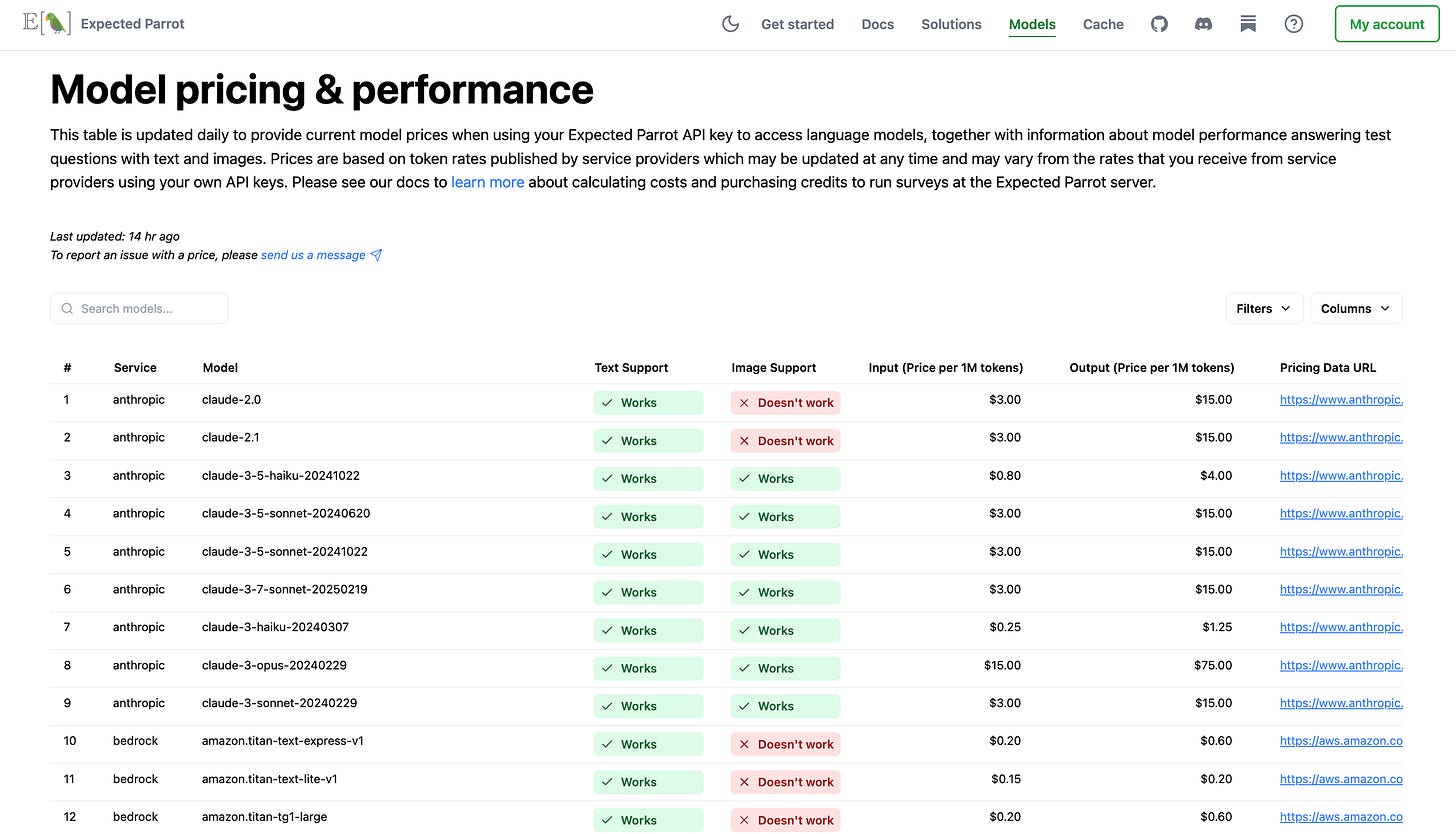The height and width of the screenshot is (834, 1456).
Task: Focus the Search models input field
Action: coord(139,308)
